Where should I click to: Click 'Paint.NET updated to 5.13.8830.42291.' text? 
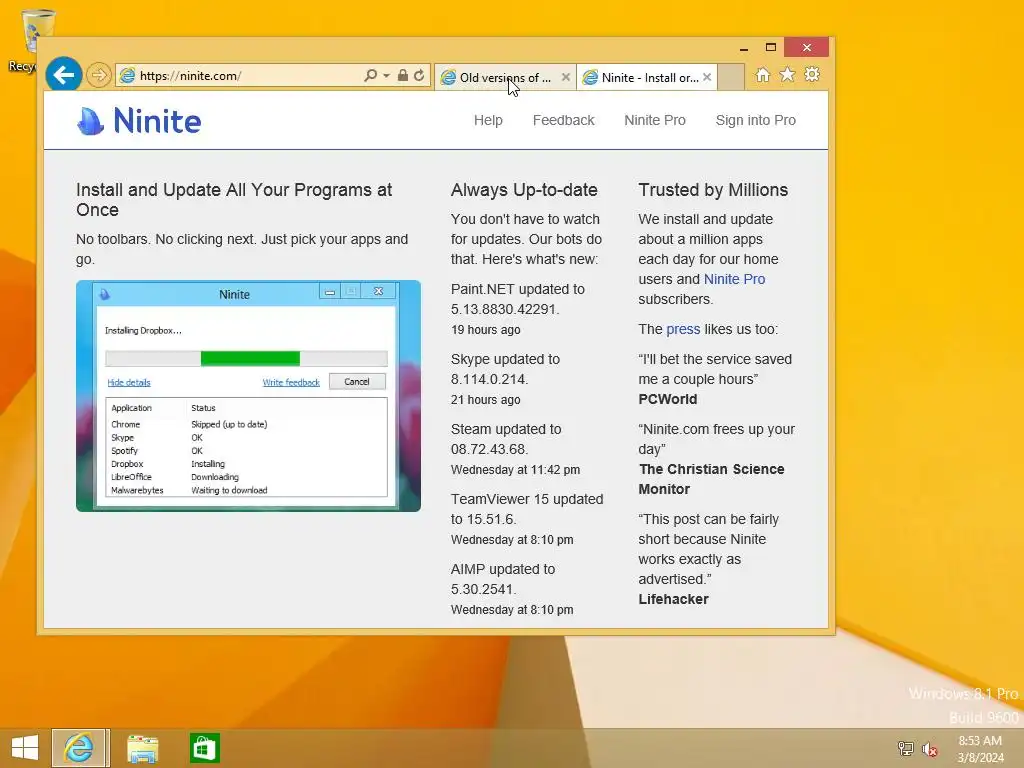(x=518, y=299)
